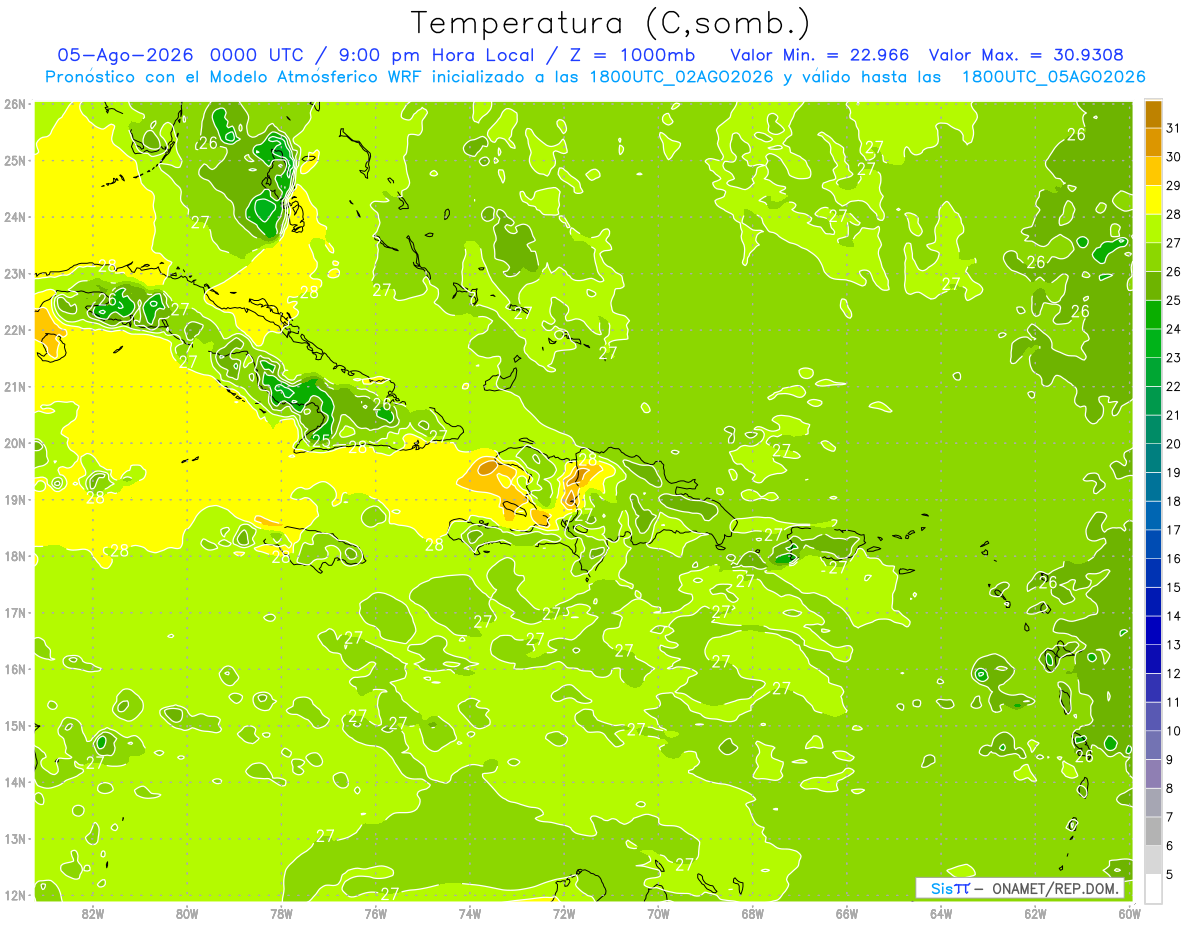
Task: Click the 18N latitude label
Action: click(15, 556)
